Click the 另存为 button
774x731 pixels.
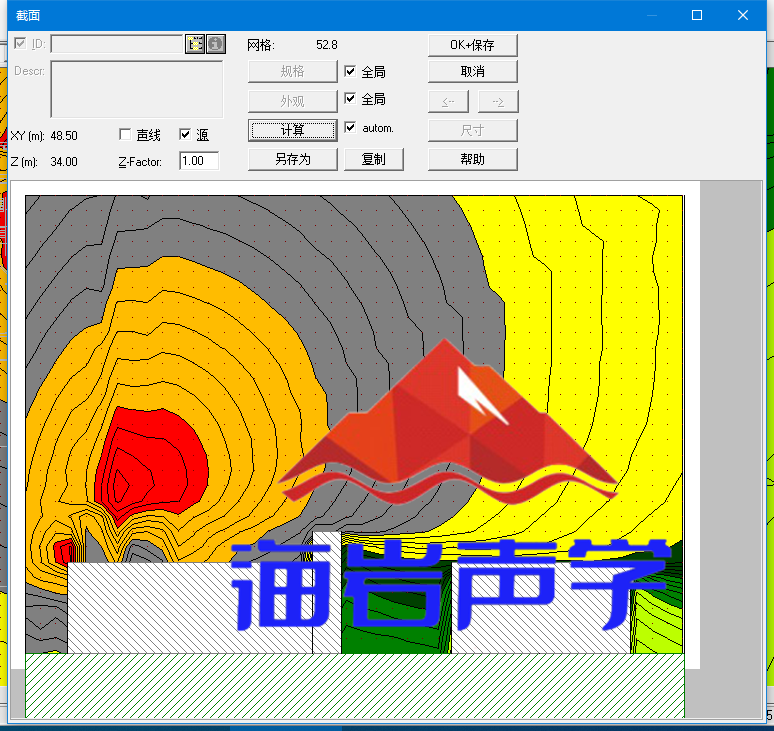click(x=293, y=159)
